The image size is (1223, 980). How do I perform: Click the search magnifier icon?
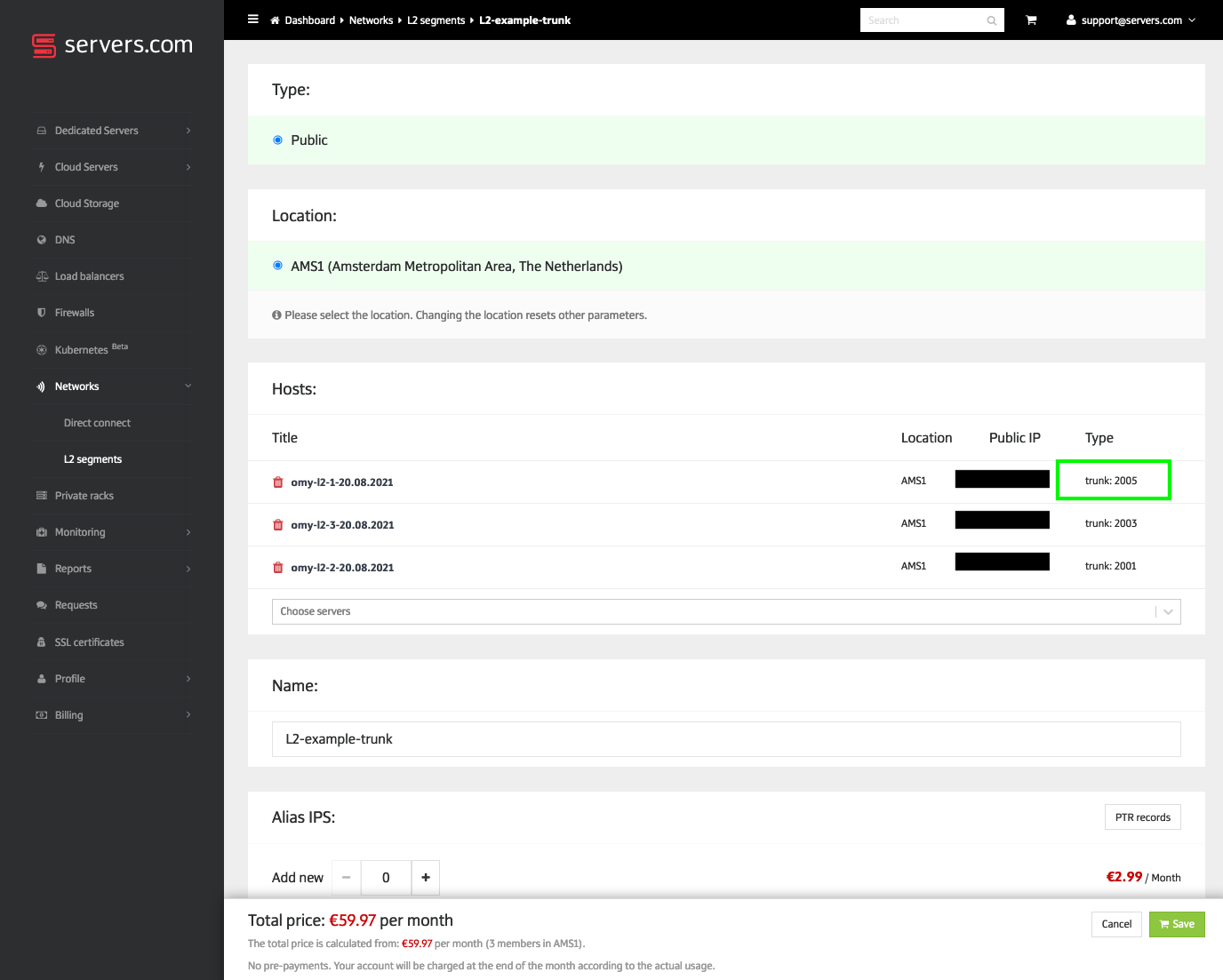click(x=991, y=20)
